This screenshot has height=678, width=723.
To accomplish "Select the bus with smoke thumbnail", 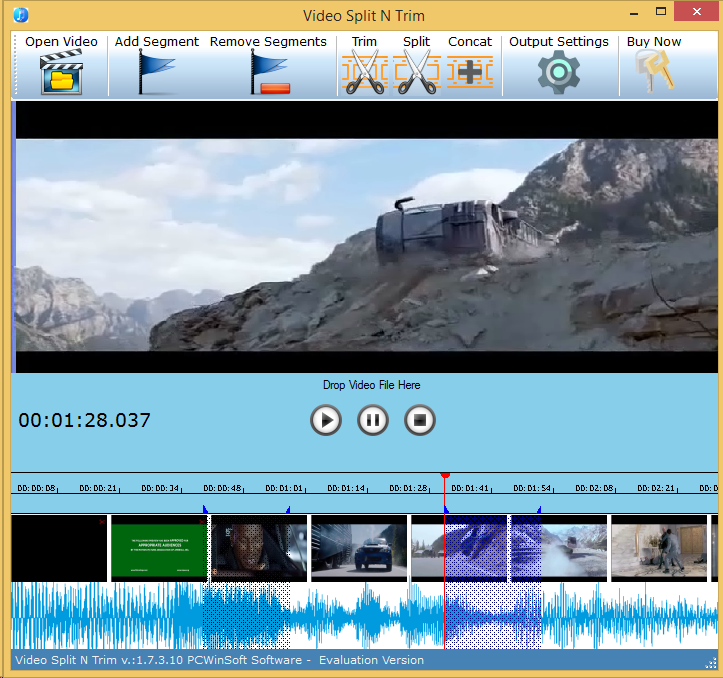I will [x=559, y=548].
